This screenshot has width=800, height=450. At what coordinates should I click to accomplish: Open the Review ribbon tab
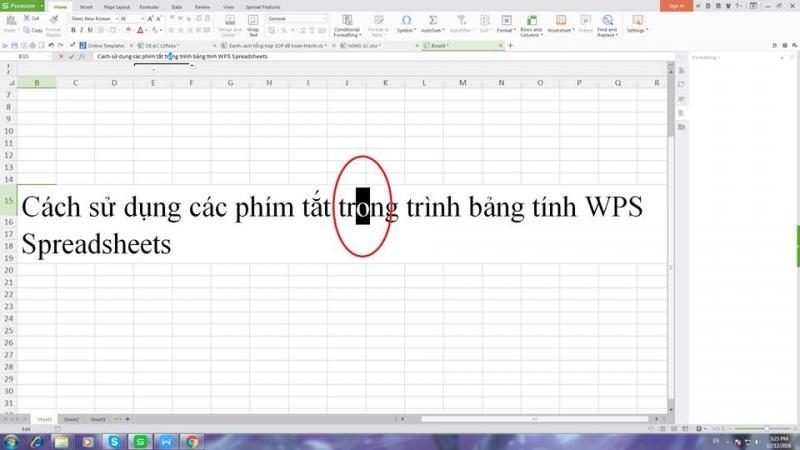point(202,7)
